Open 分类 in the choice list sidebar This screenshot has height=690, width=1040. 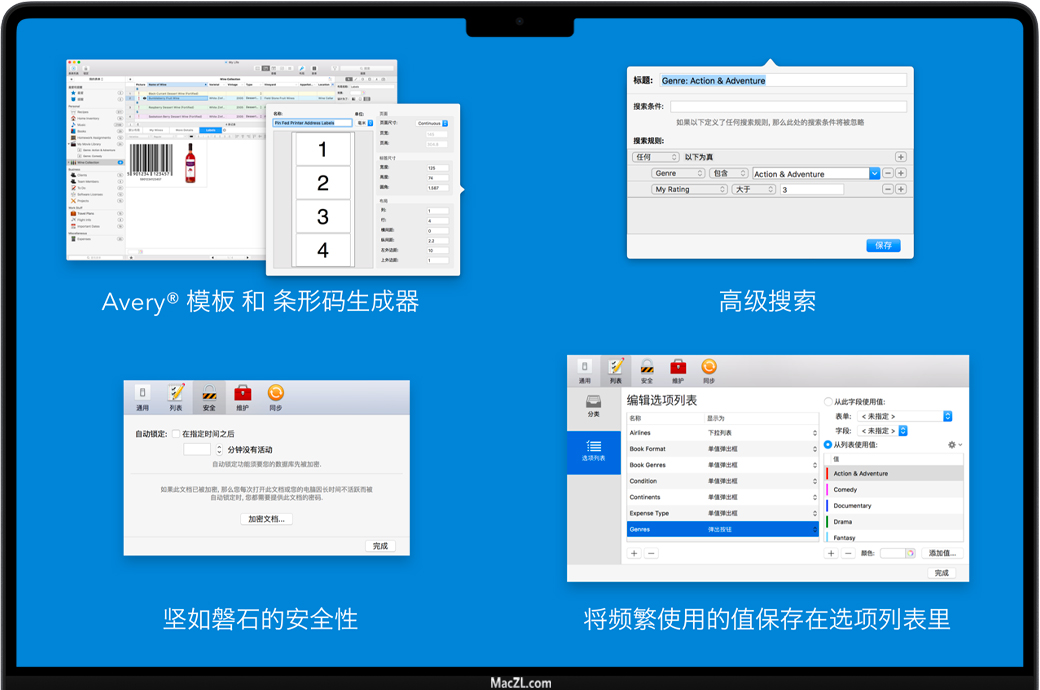pos(593,405)
